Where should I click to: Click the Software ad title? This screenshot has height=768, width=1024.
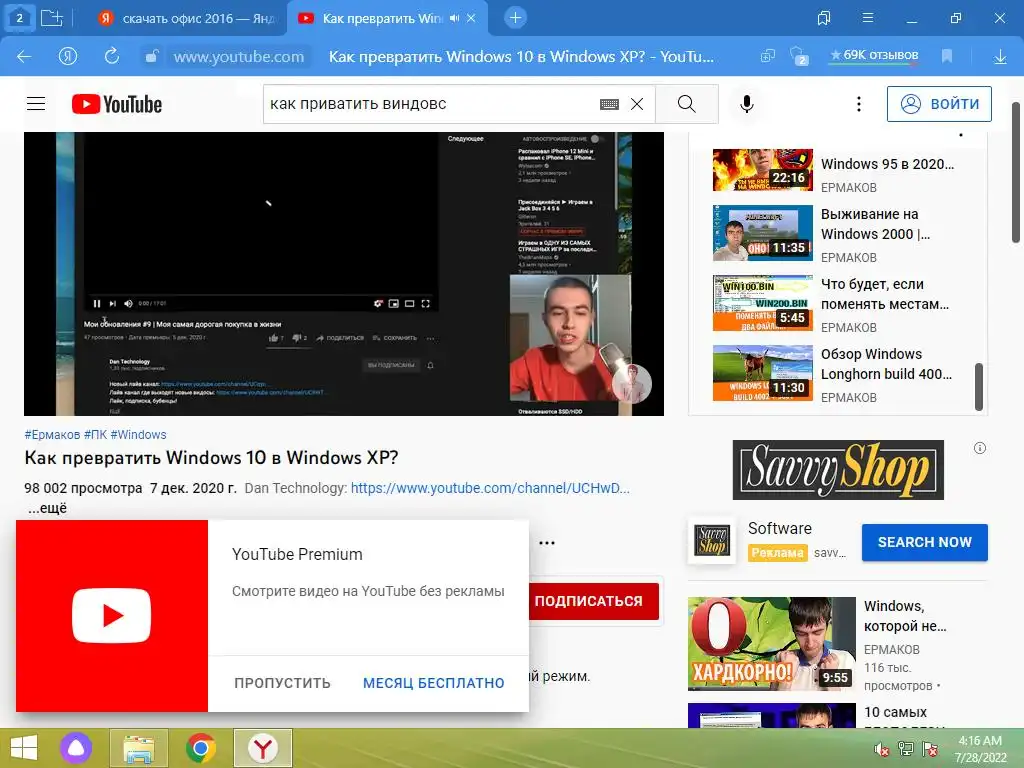click(x=780, y=528)
